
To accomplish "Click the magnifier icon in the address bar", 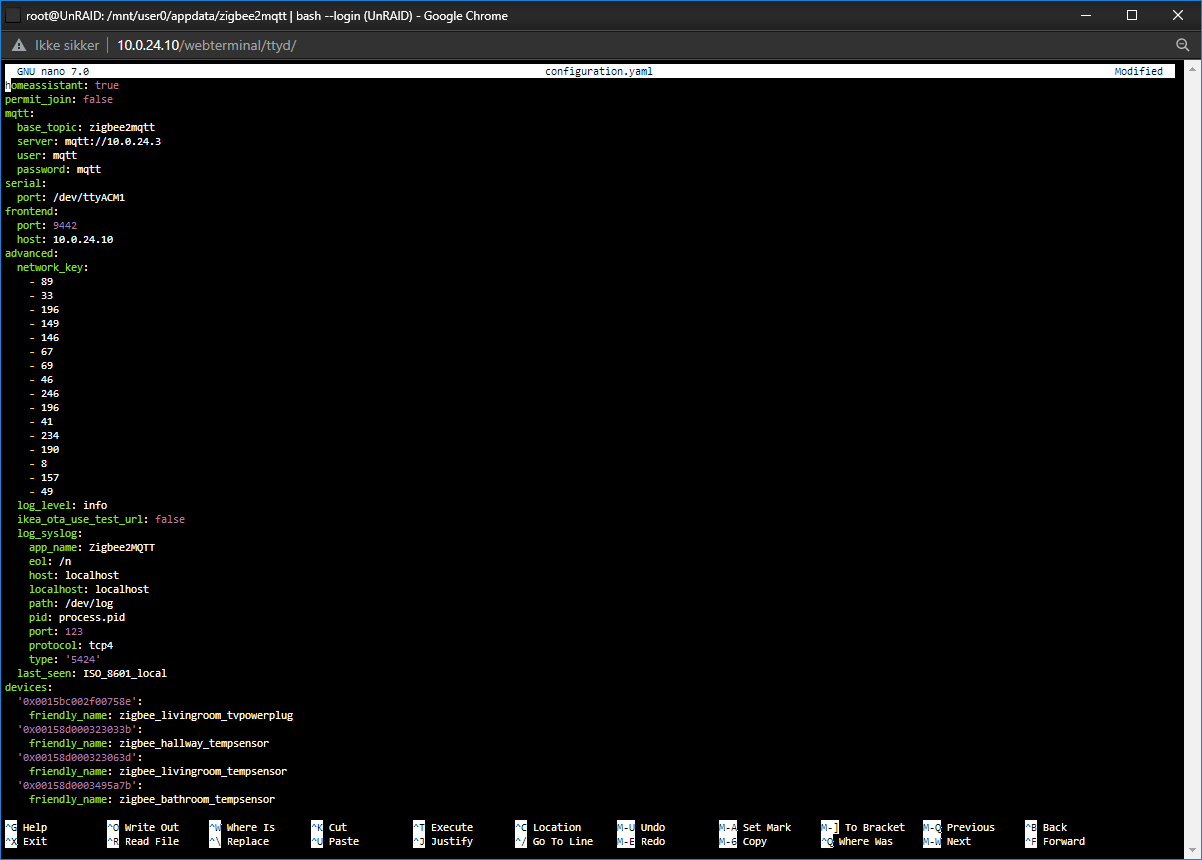I will pyautogui.click(x=1183, y=45).
